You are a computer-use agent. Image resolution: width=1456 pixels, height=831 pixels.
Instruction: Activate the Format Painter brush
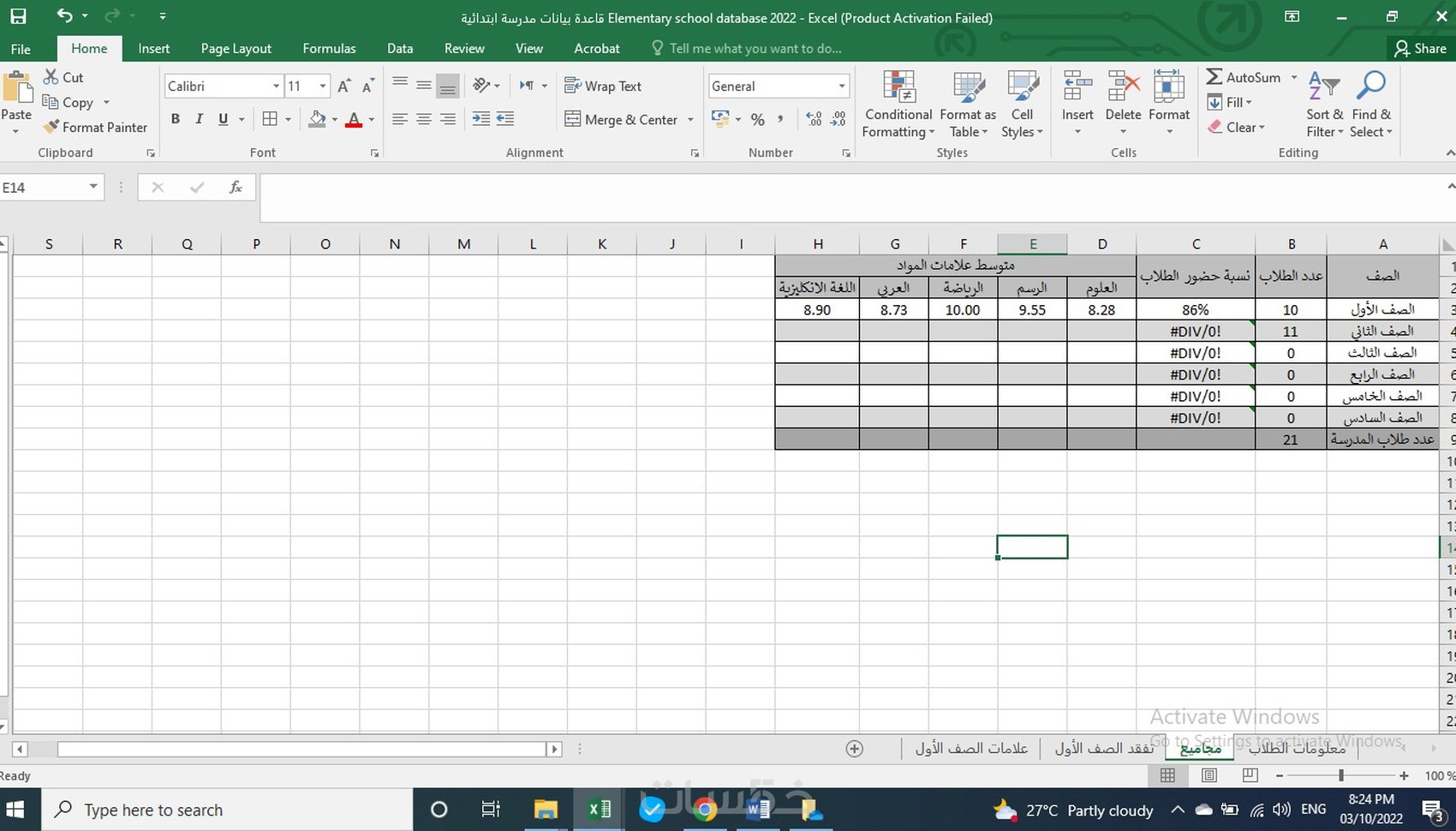tap(95, 127)
